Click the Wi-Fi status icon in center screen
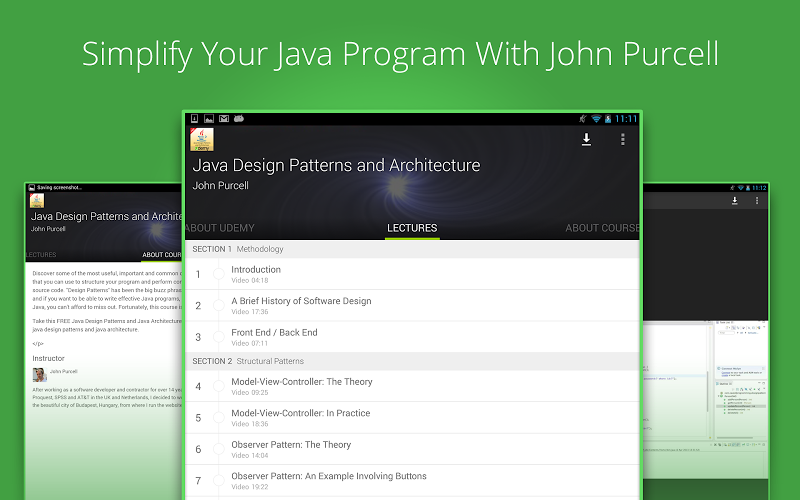Image resolution: width=800 pixels, height=500 pixels. point(596,118)
